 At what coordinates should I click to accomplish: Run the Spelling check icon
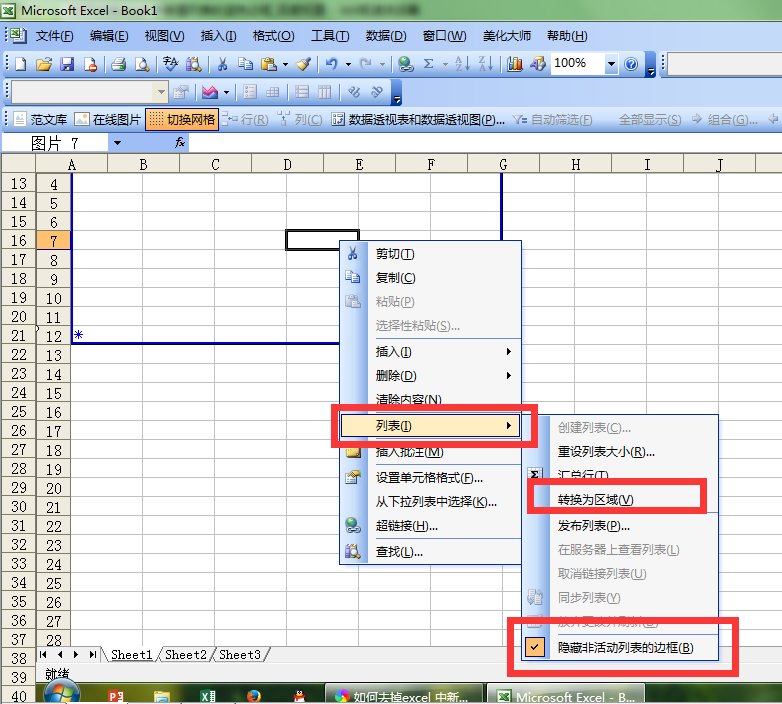[x=170, y=64]
